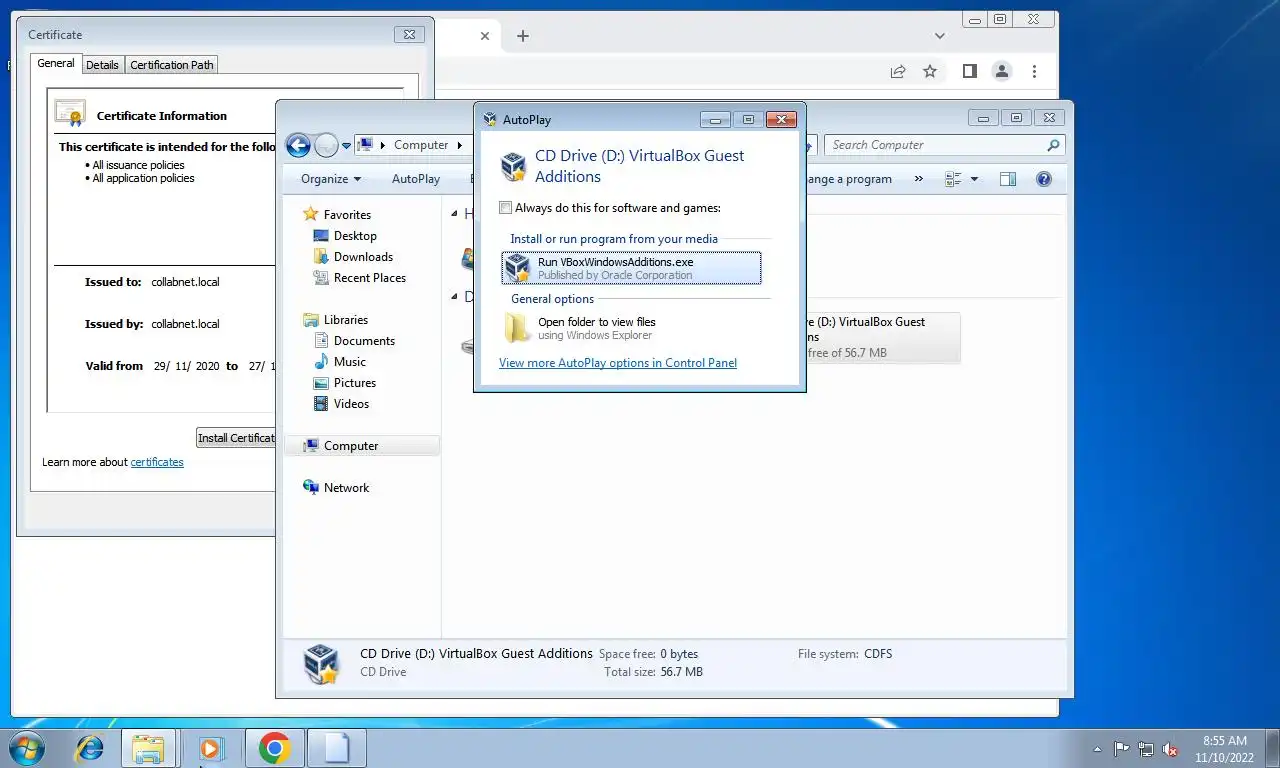Open recent pages dropdown in Explorer
Viewport: 1280px width, 768px height.
pyautogui.click(x=347, y=146)
